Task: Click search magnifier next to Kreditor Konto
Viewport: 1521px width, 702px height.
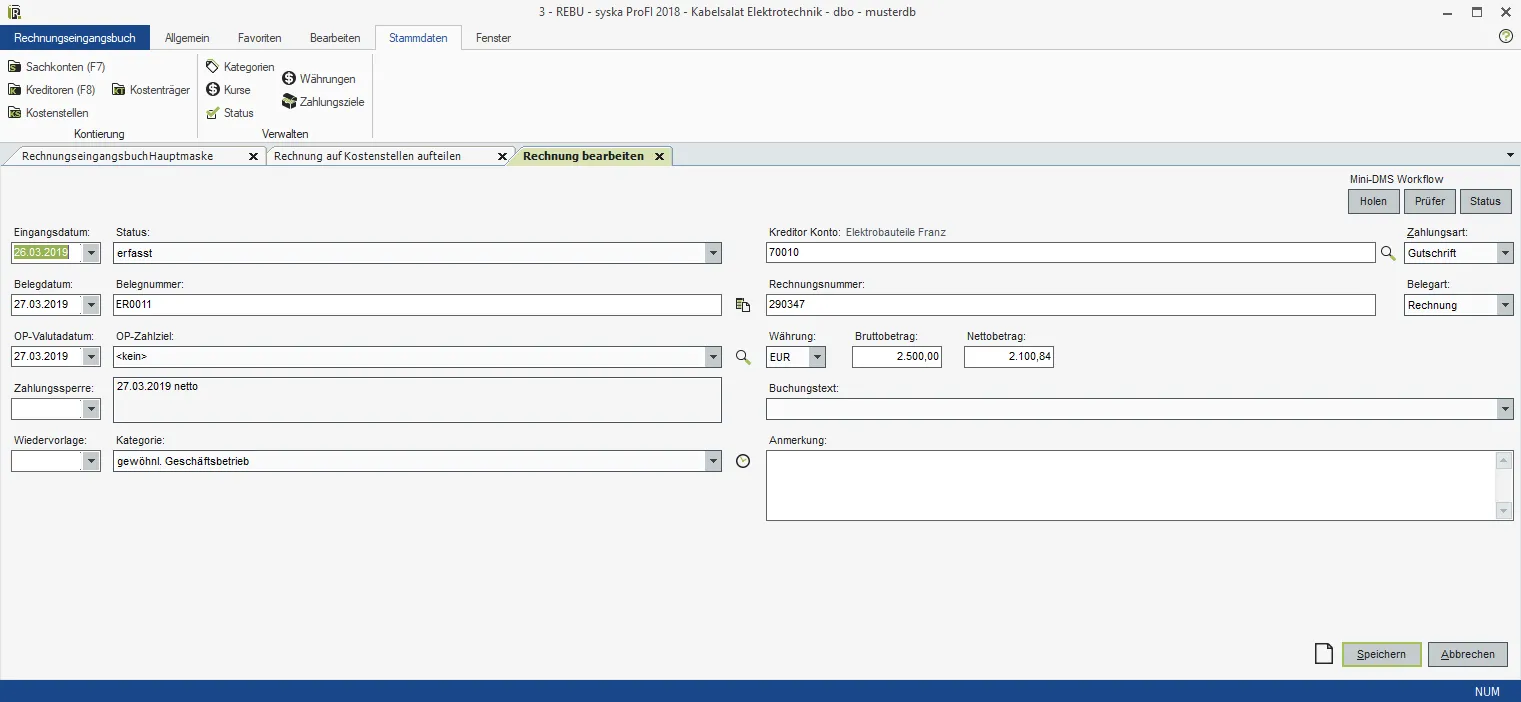Action: click(1388, 254)
